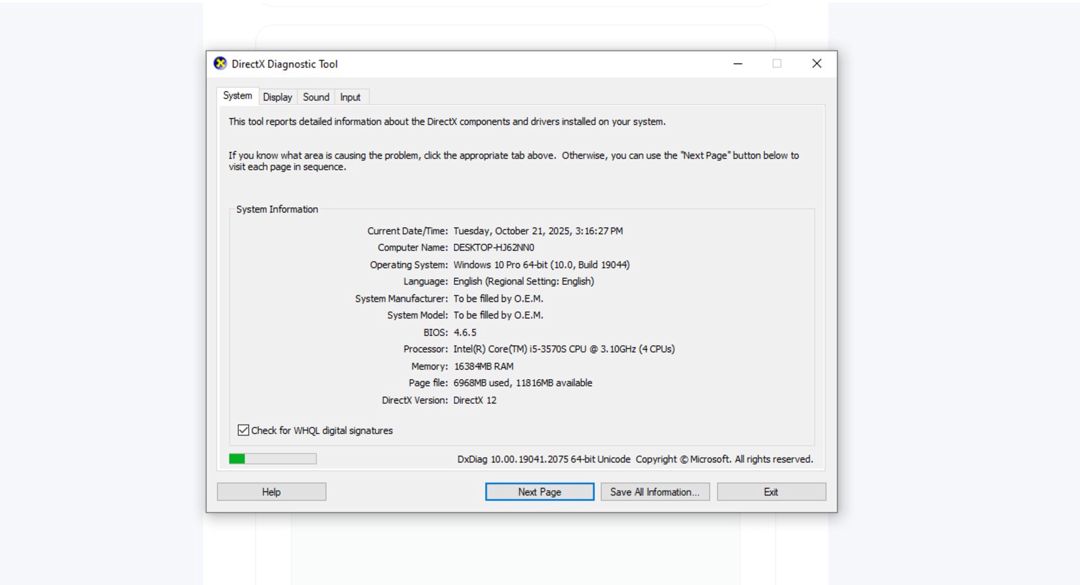
Task: Click the 16384MB RAM memory value
Action: click(484, 367)
